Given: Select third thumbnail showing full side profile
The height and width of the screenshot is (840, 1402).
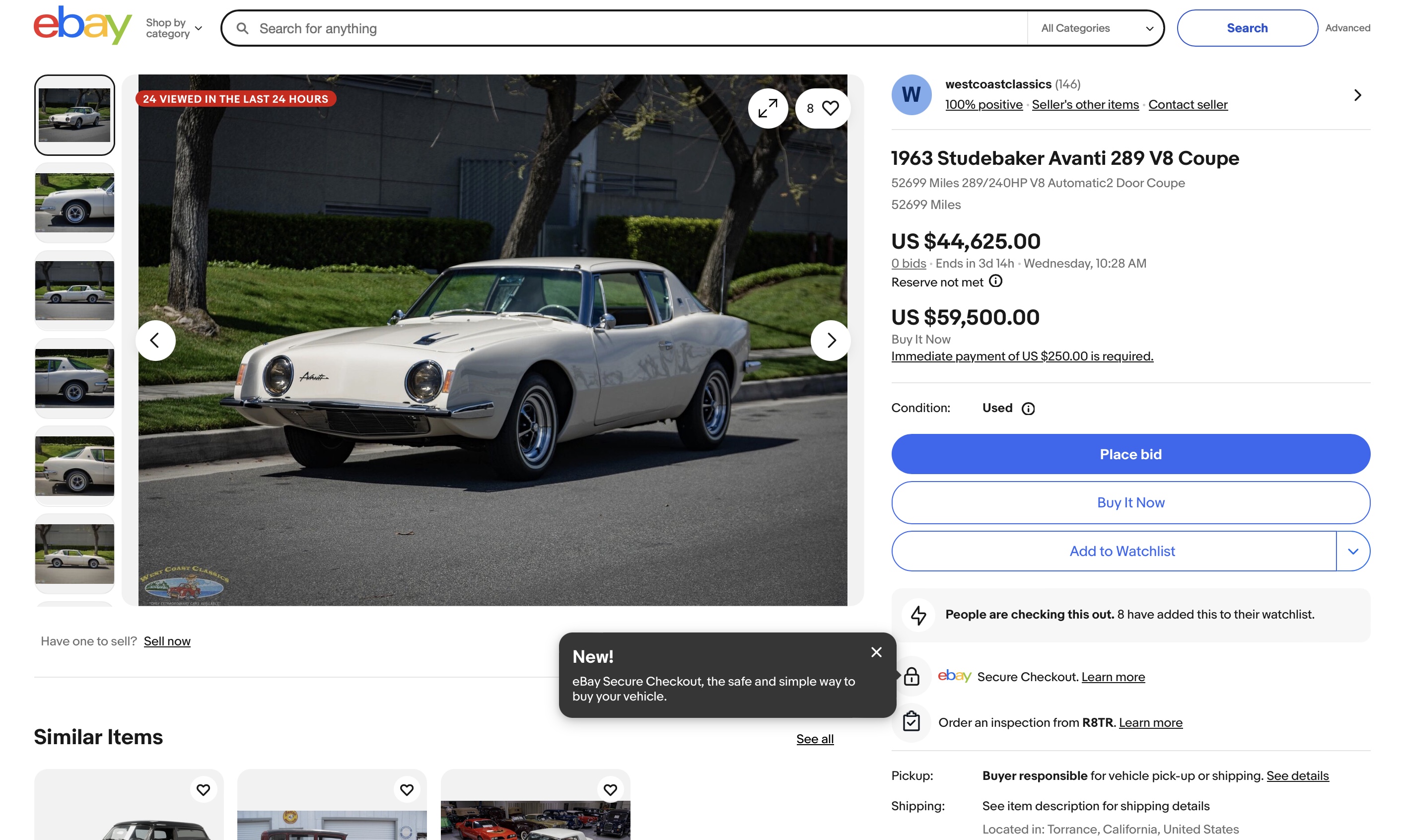Looking at the screenshot, I should pyautogui.click(x=74, y=290).
